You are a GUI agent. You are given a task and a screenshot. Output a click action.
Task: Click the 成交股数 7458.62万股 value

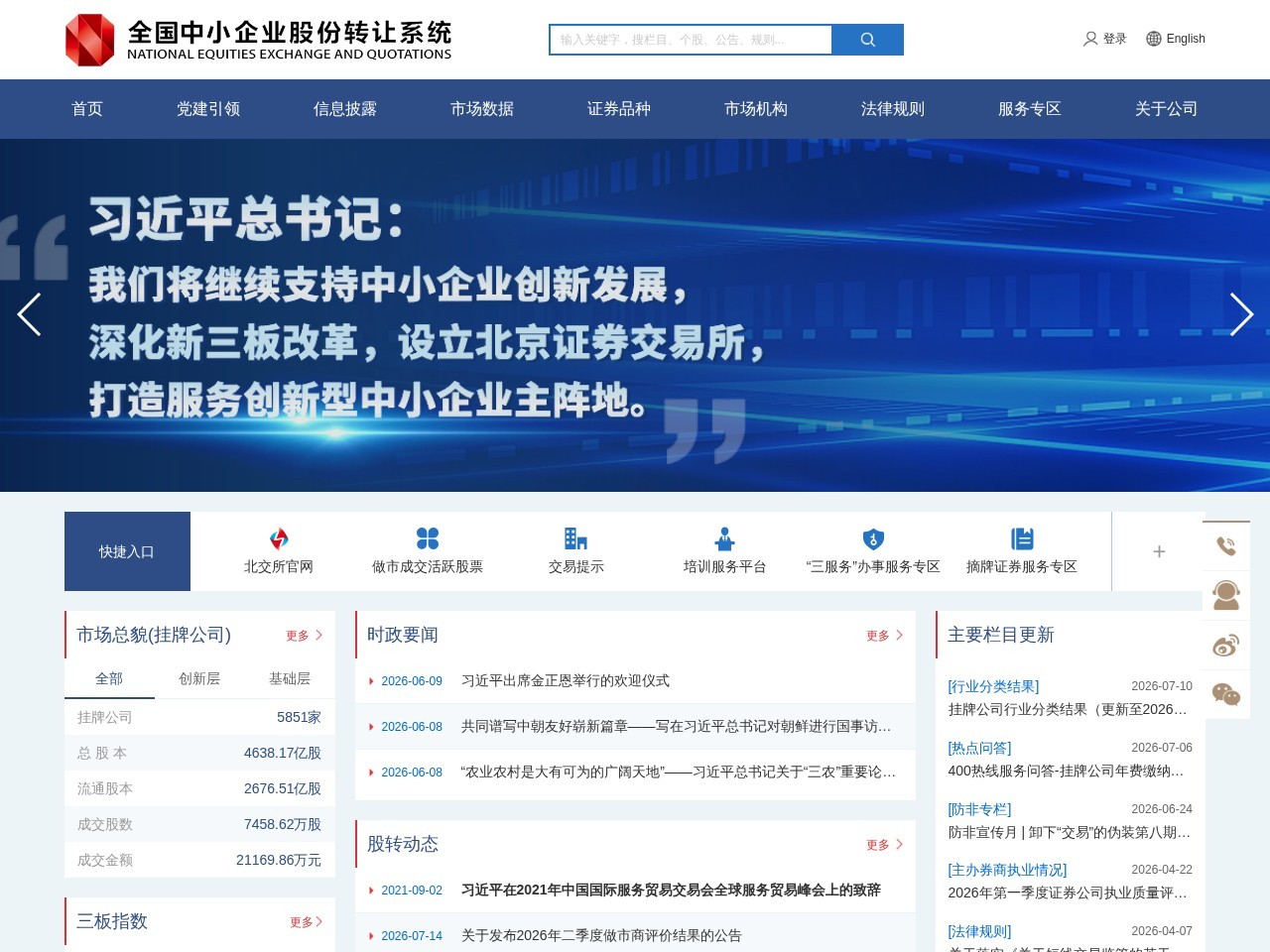(x=282, y=824)
